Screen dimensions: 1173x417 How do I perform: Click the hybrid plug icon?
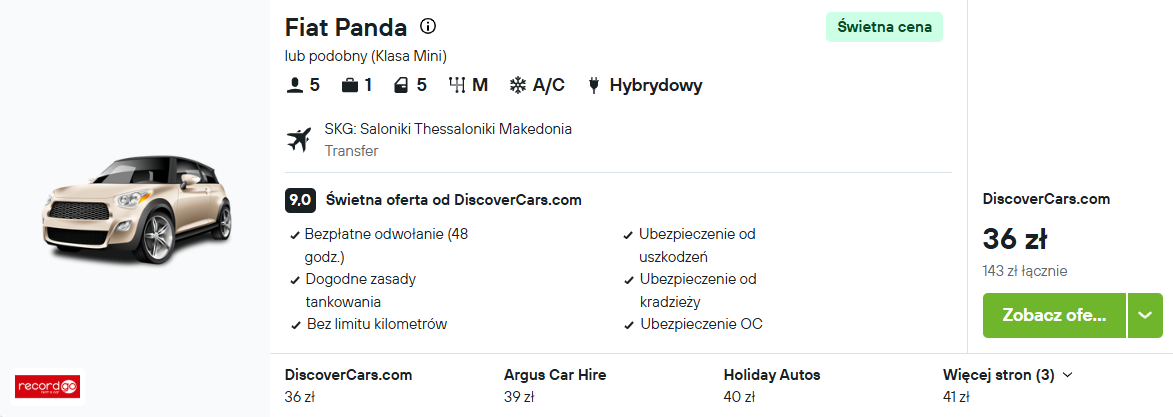click(x=594, y=85)
